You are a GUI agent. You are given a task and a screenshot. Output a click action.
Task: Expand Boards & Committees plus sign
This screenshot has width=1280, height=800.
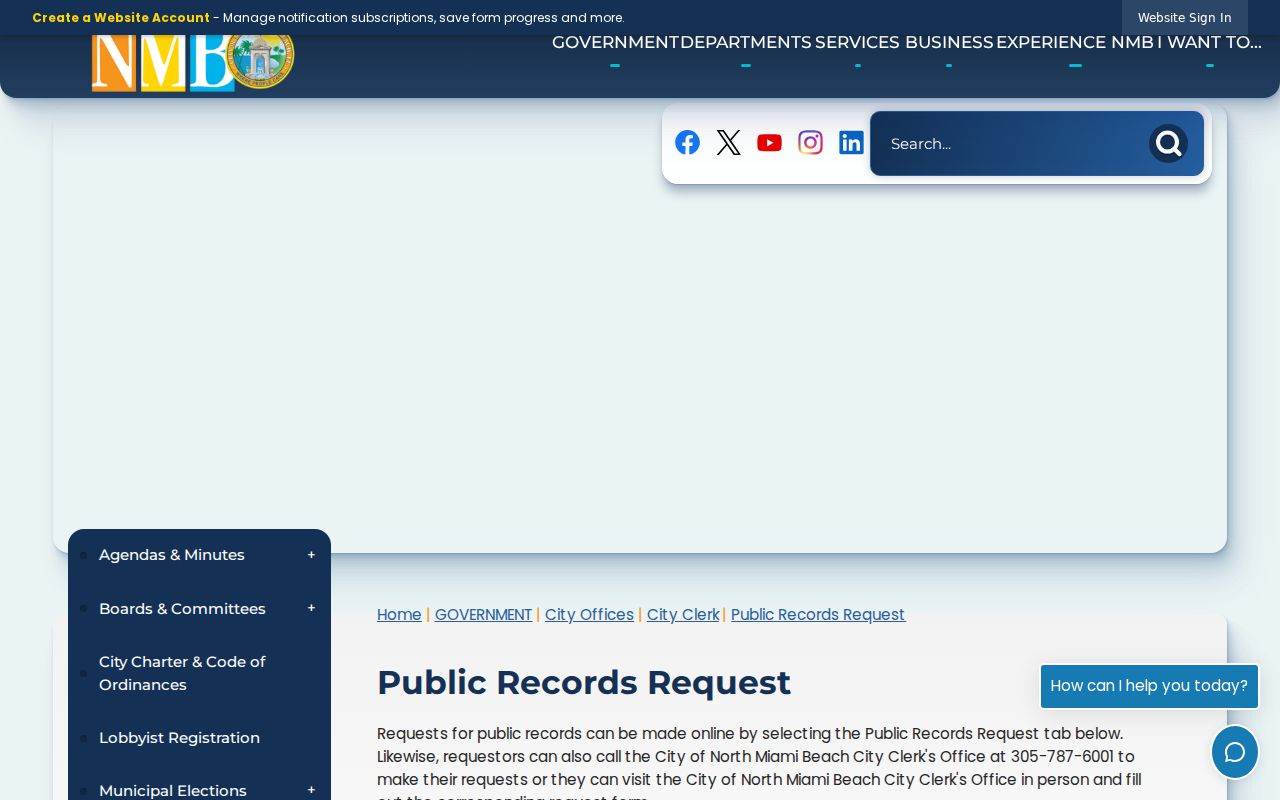coord(311,608)
